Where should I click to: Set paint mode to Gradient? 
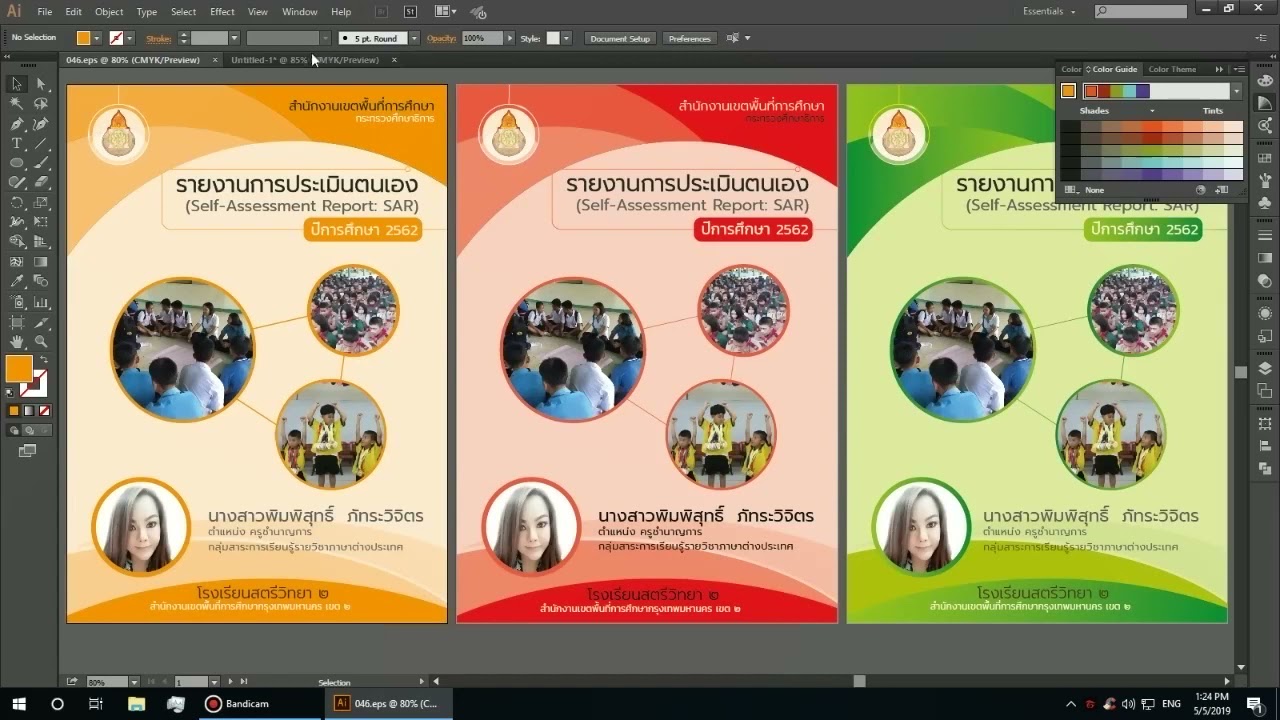click(28, 410)
